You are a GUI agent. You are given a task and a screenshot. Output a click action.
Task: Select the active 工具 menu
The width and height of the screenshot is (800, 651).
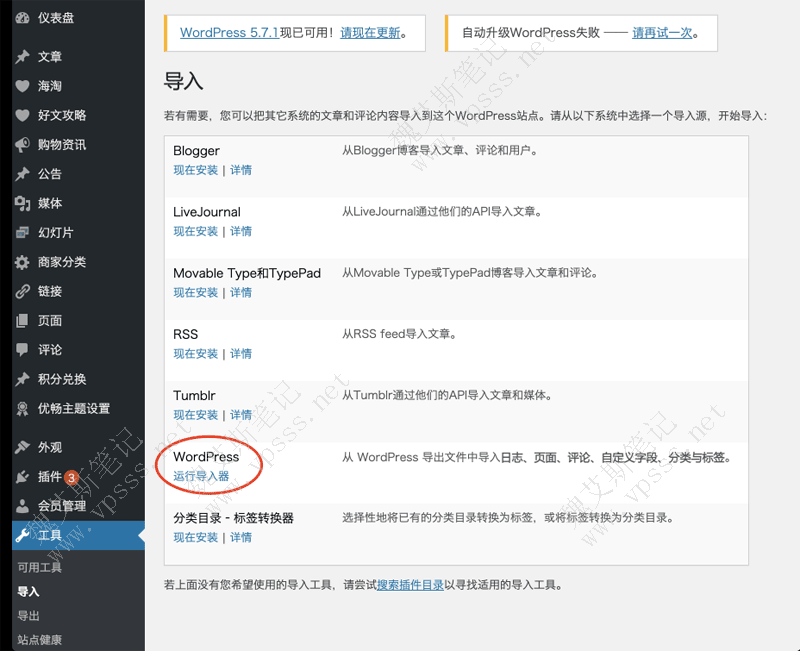(78, 535)
